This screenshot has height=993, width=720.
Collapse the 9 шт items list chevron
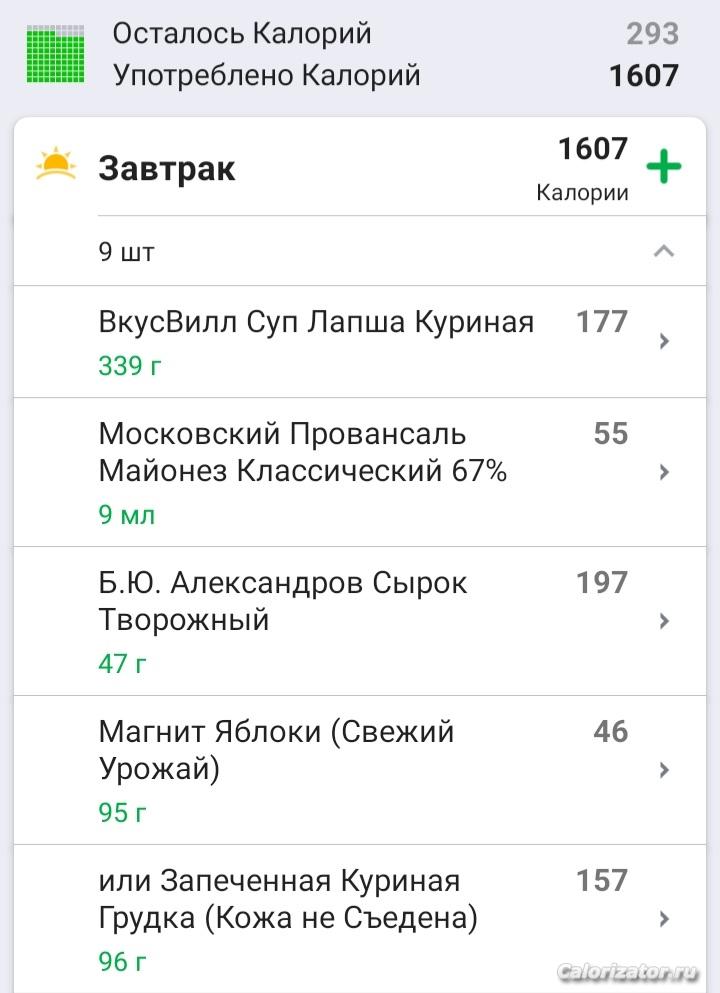coord(664,251)
